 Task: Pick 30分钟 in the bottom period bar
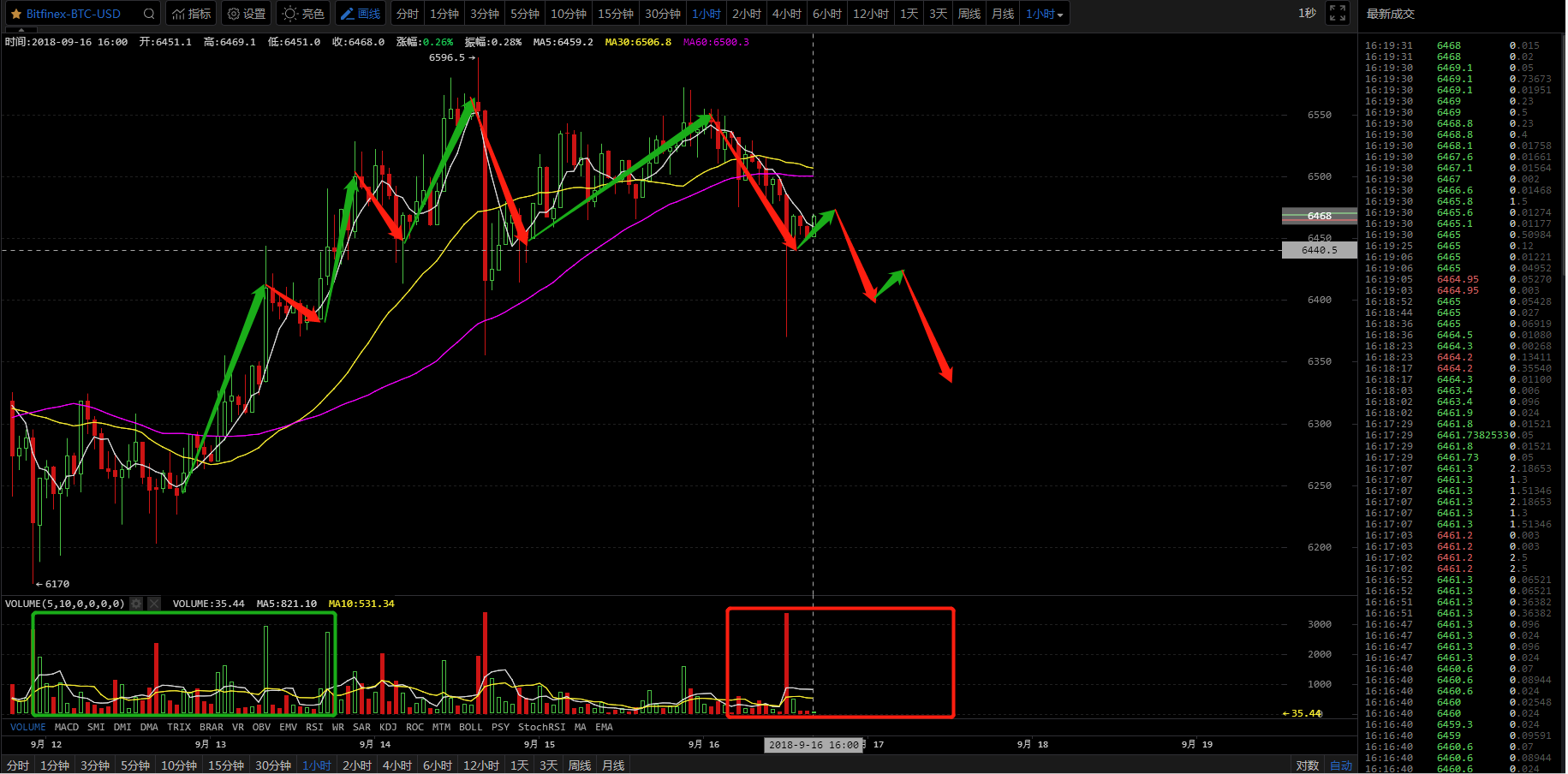(273, 765)
